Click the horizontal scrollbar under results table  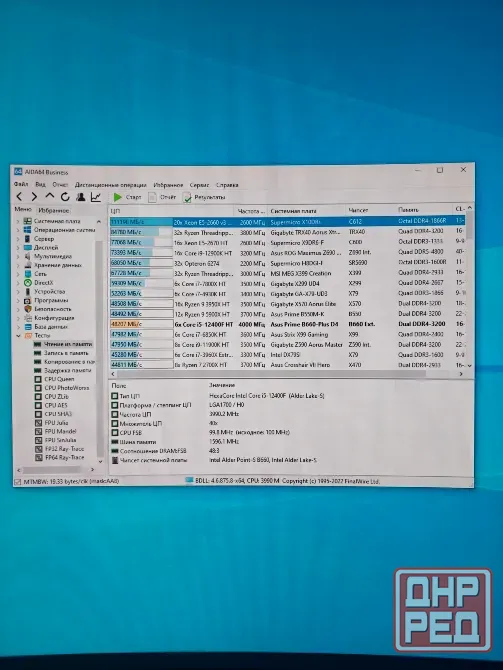point(271,374)
